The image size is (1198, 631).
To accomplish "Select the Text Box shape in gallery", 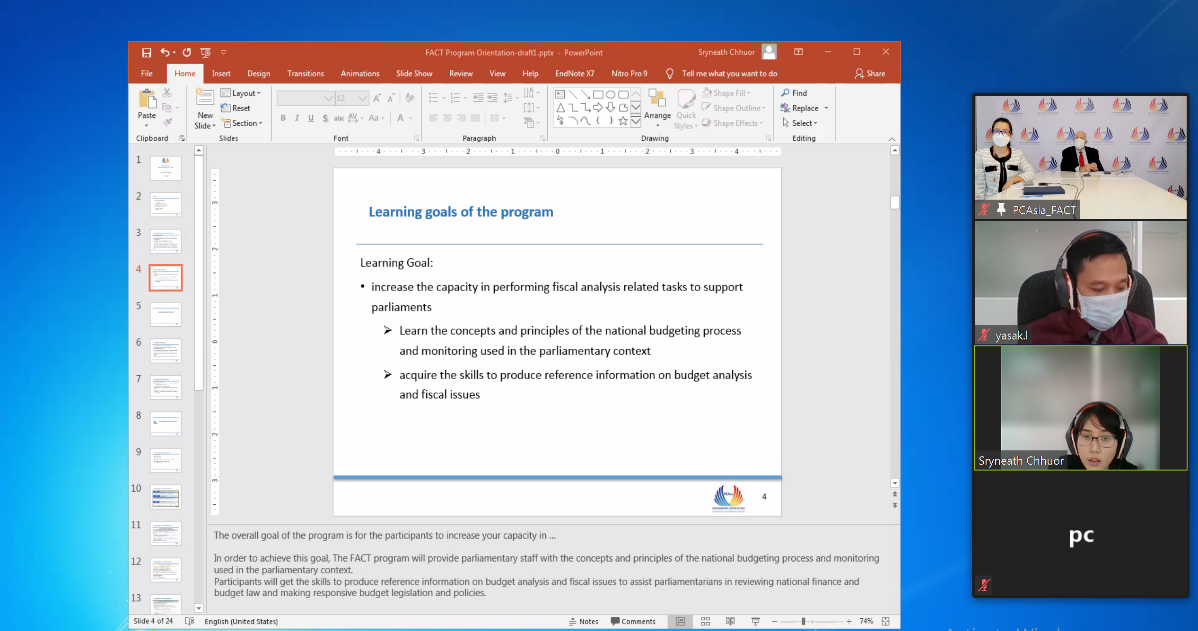I will pos(560,95).
